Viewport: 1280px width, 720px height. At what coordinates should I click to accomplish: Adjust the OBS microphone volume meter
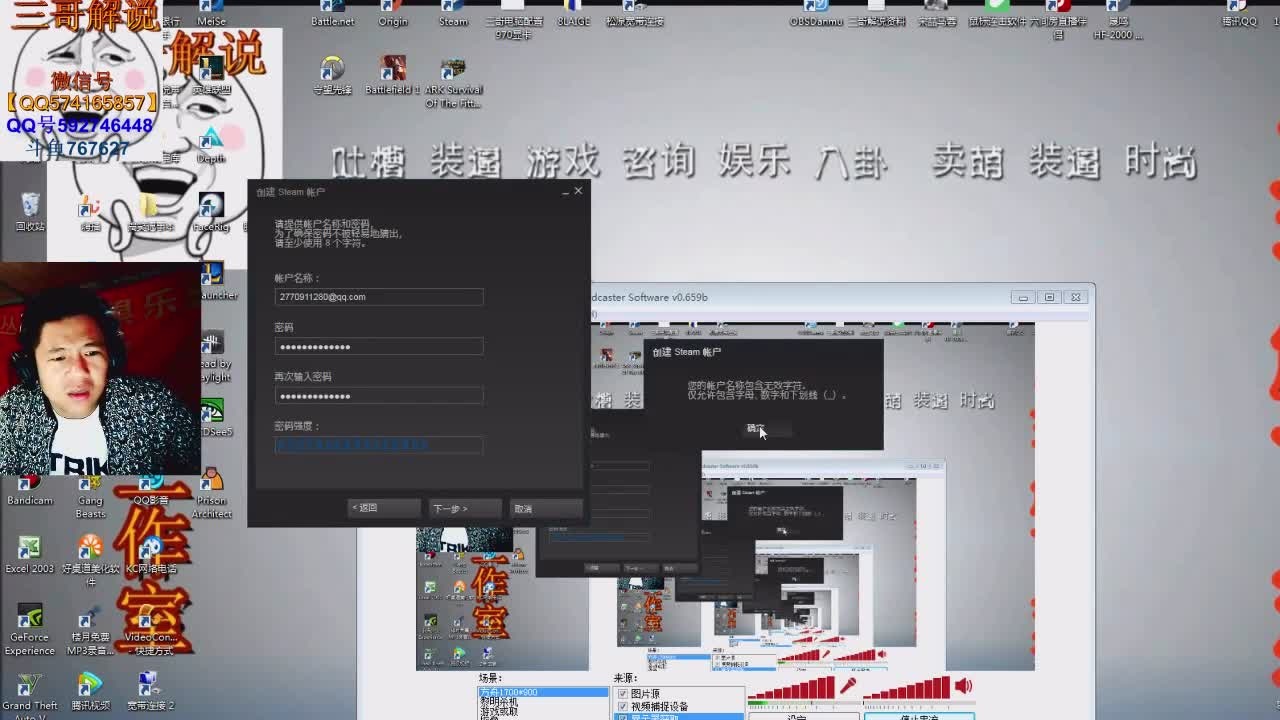(x=791, y=688)
